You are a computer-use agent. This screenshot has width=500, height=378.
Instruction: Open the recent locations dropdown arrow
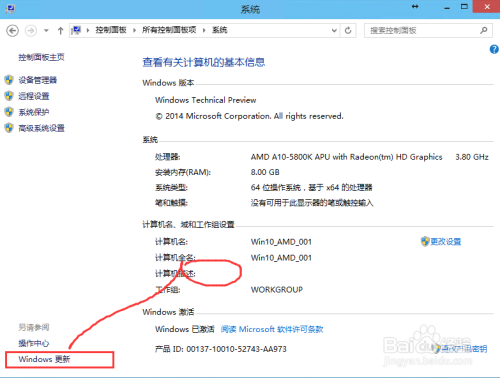click(x=46, y=31)
